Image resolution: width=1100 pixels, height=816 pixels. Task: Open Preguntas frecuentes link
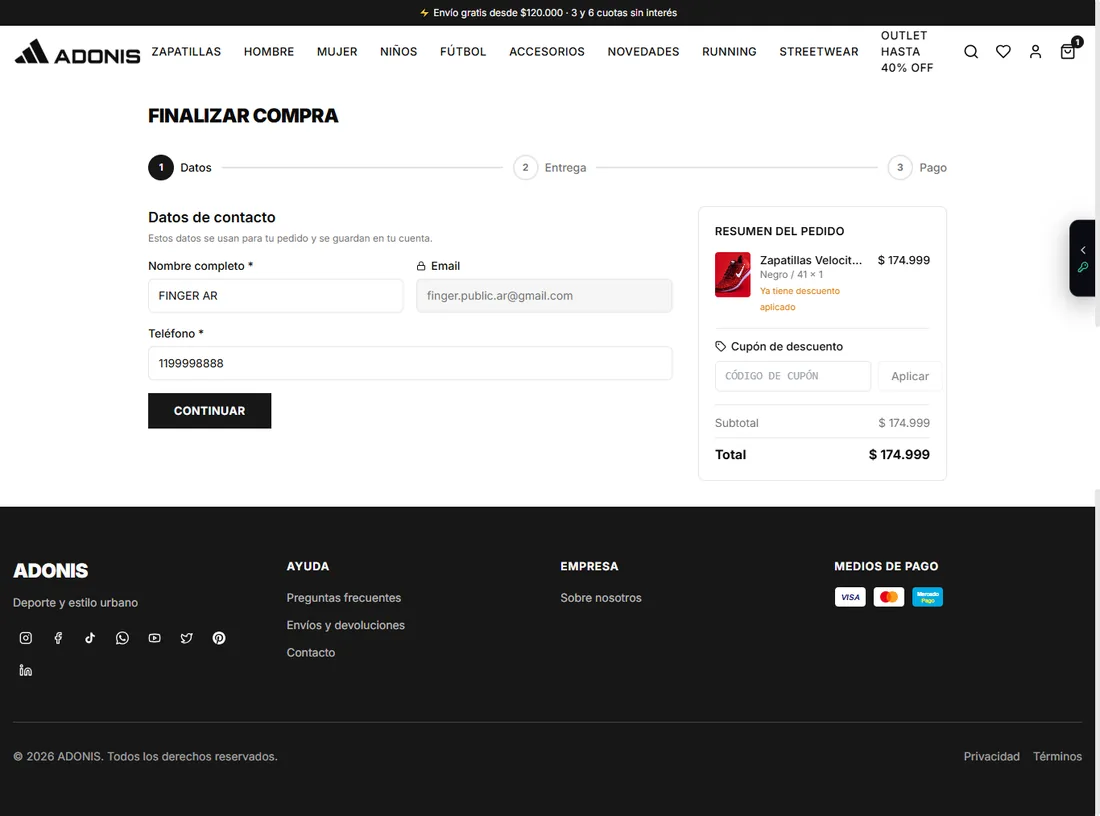coord(344,598)
